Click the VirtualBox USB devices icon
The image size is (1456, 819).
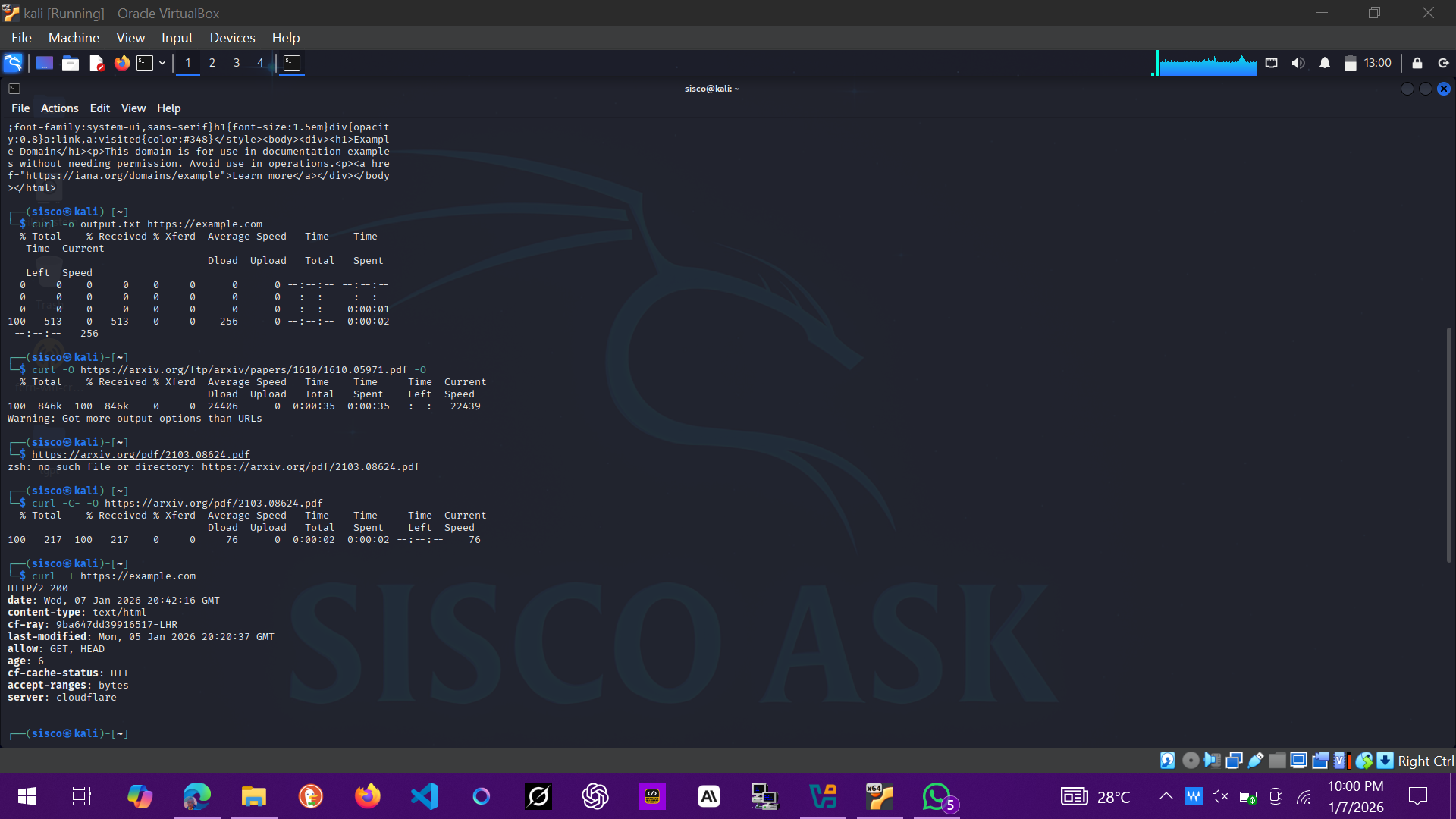coord(1256,761)
